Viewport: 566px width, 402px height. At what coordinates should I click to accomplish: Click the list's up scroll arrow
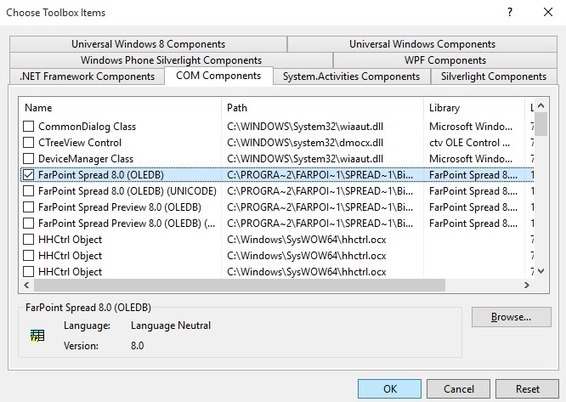(x=541, y=106)
